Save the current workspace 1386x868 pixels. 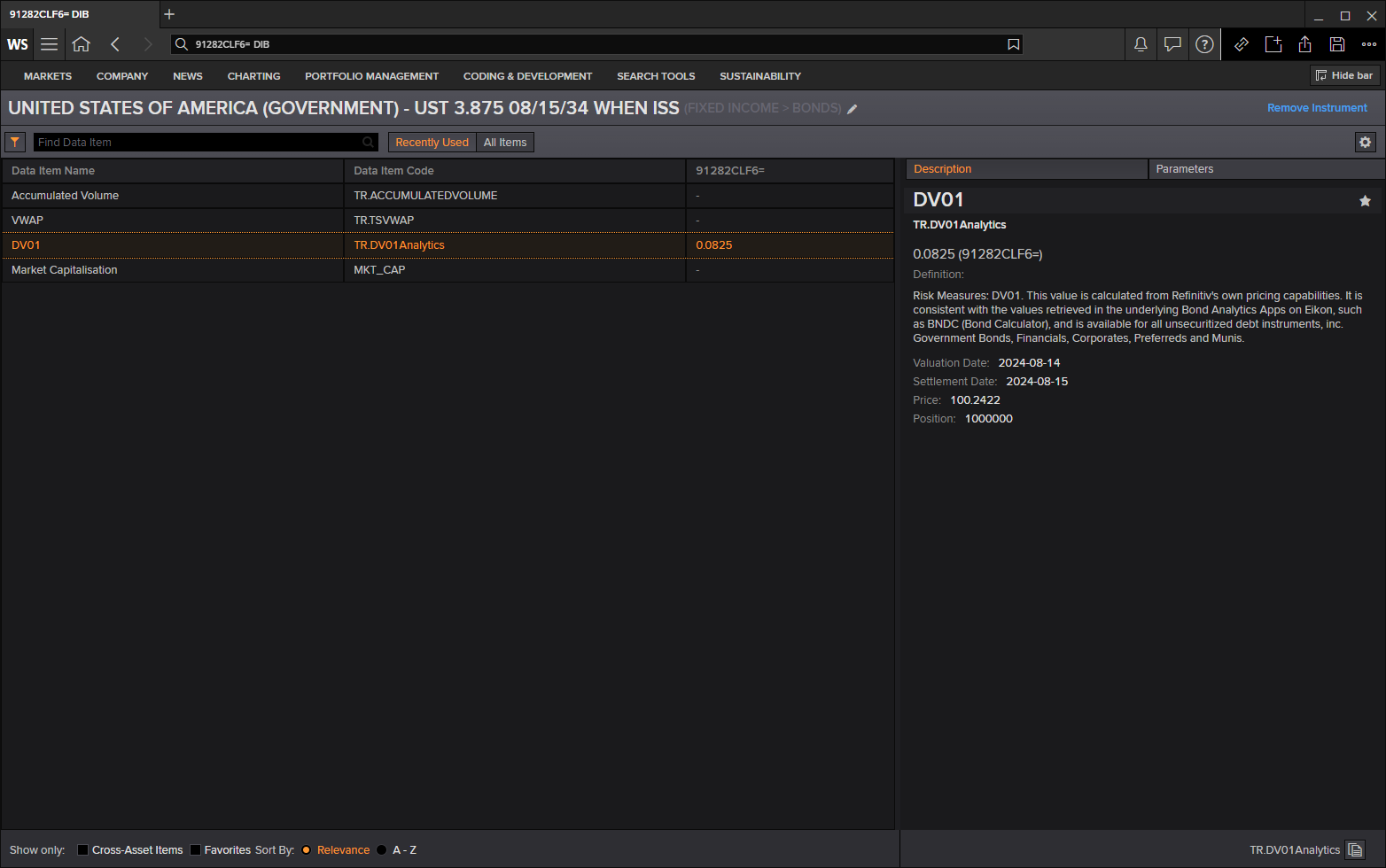coord(1337,44)
